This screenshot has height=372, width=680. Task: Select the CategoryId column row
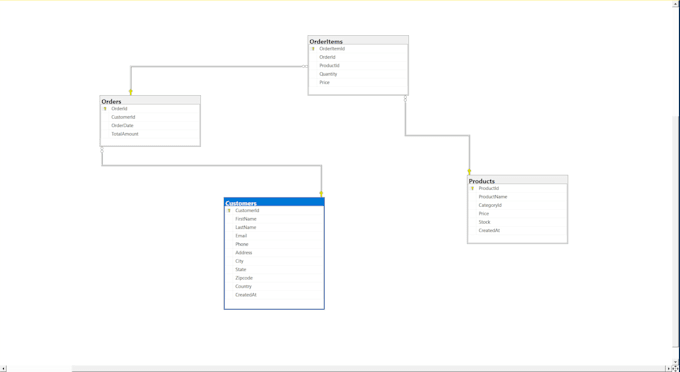pos(517,205)
